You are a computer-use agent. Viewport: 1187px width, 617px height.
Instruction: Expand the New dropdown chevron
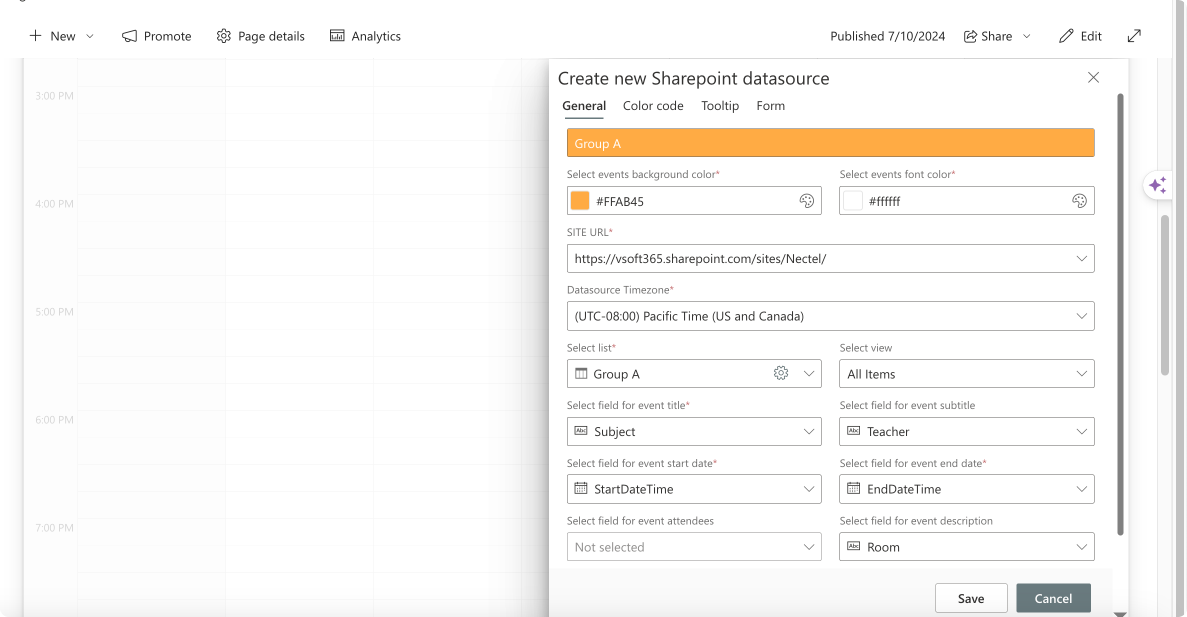(x=90, y=36)
